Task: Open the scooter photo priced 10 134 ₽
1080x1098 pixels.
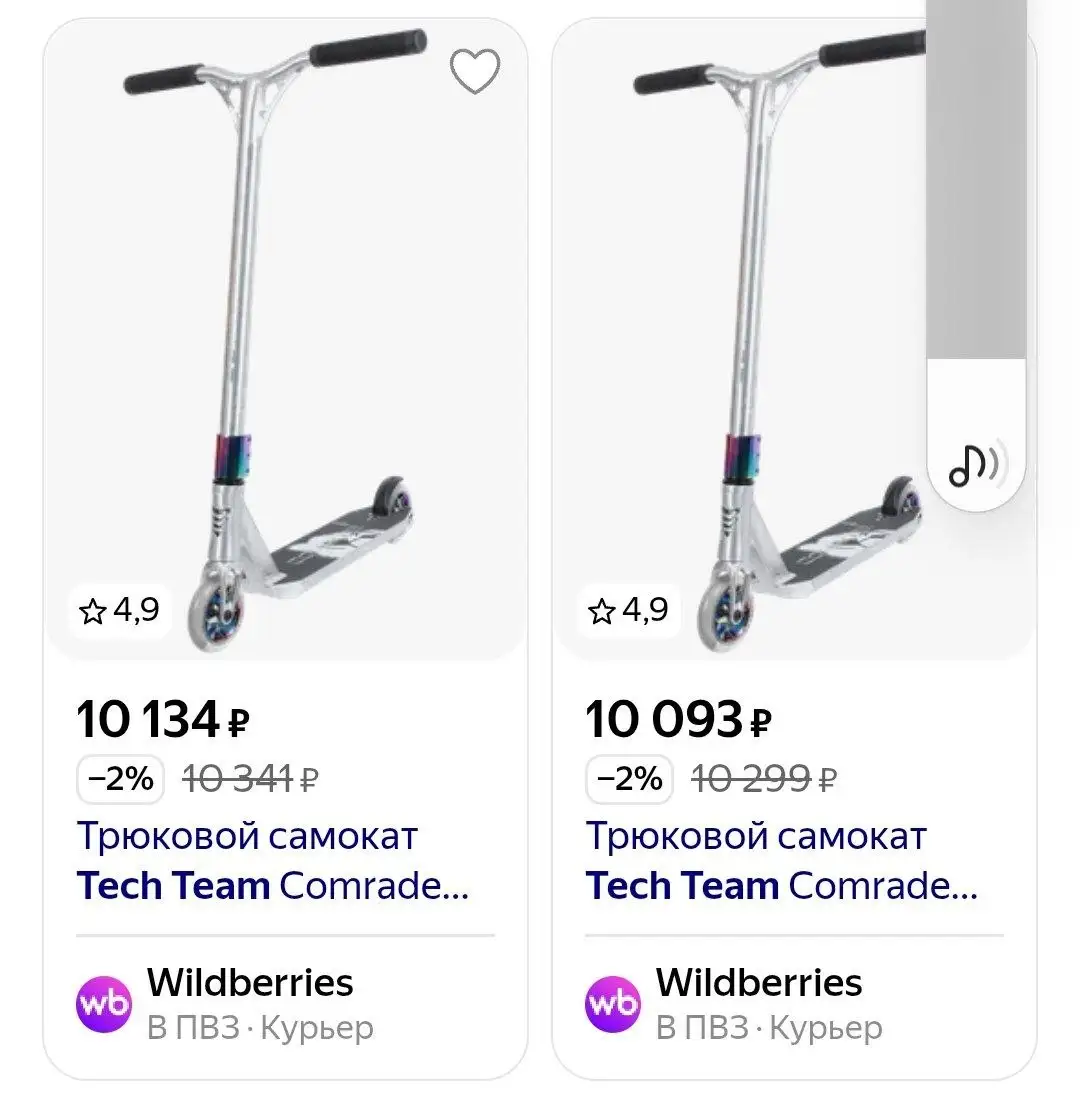Action: click(x=285, y=340)
